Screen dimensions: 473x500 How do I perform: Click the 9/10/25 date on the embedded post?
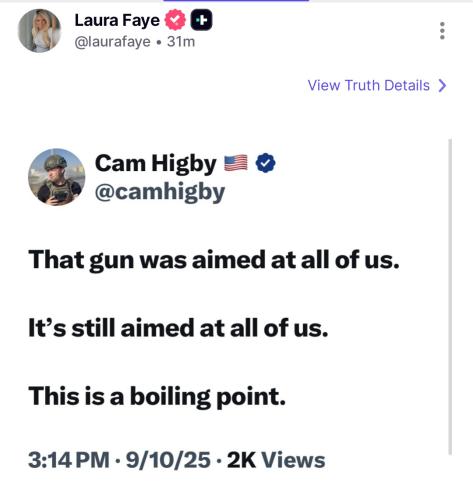click(168, 460)
